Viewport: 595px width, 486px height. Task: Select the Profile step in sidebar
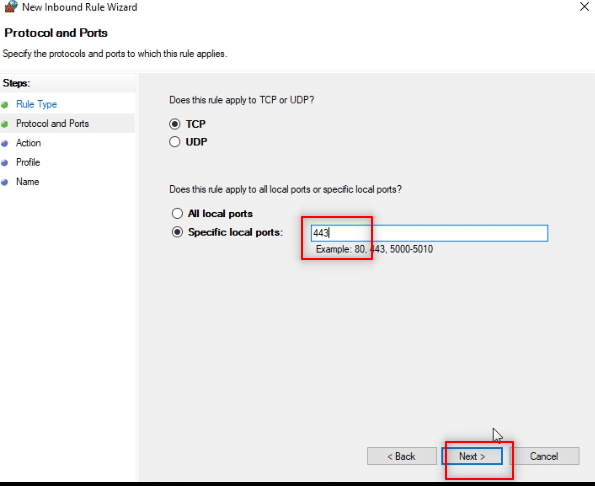point(28,162)
